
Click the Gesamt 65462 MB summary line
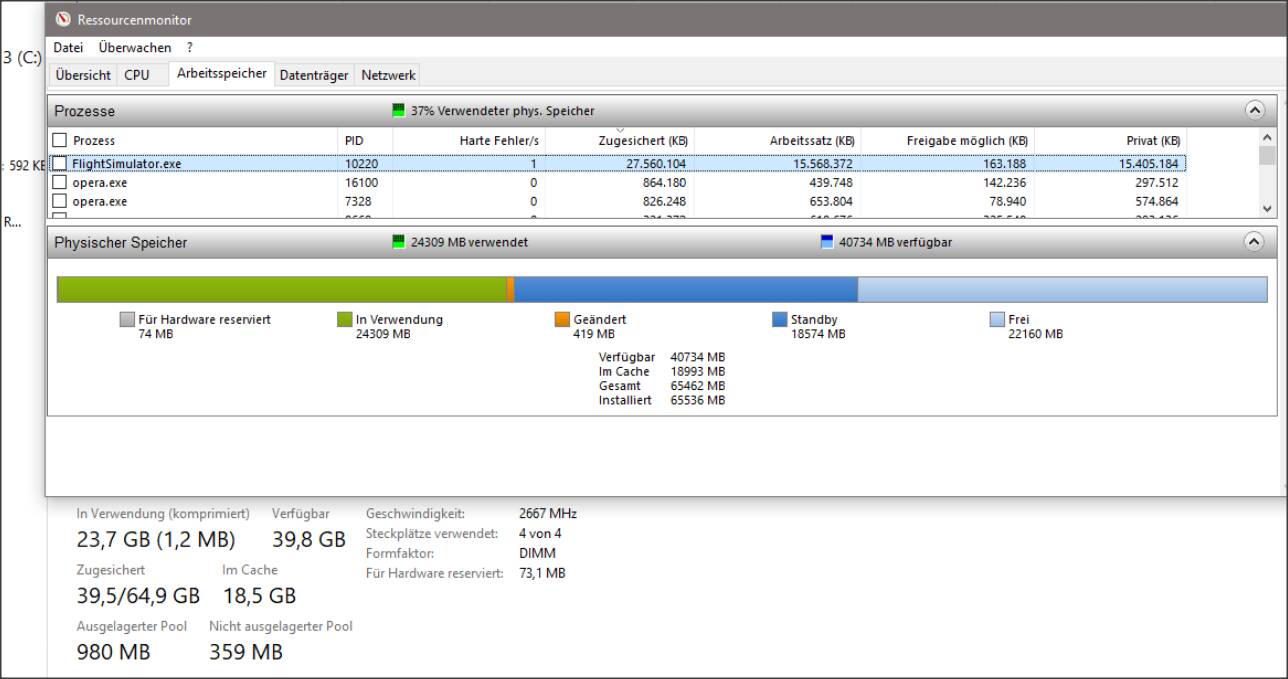pos(662,385)
